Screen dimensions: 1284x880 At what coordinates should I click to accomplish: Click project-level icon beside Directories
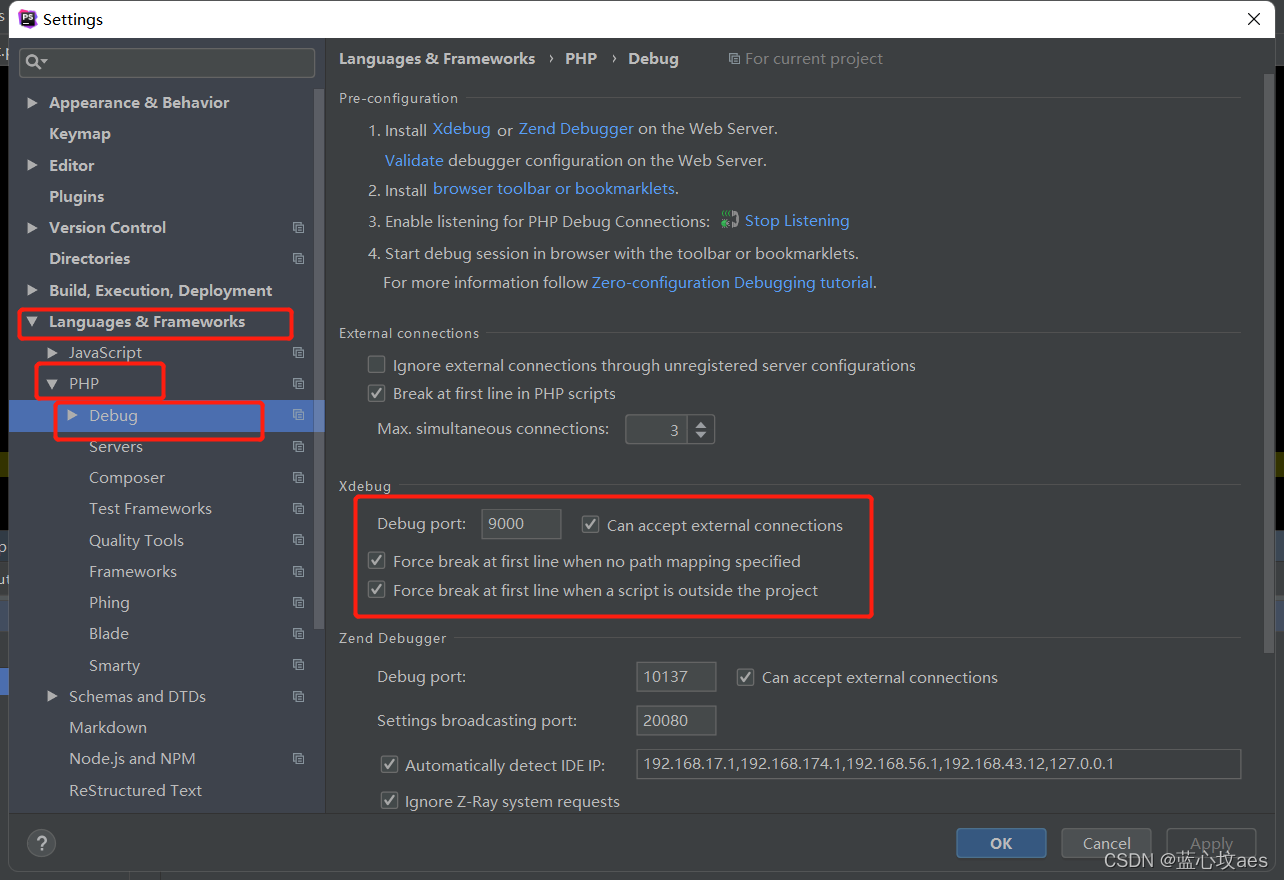[298, 259]
